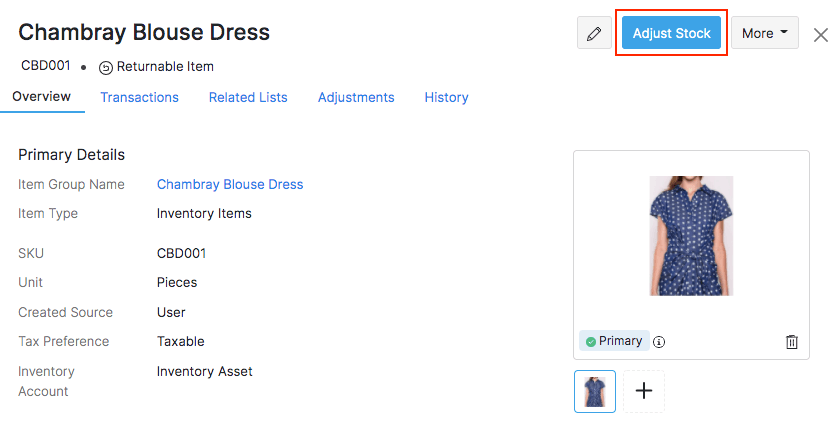Switch to the Transactions tab
Screen dimensions: 839x431
coord(139,97)
